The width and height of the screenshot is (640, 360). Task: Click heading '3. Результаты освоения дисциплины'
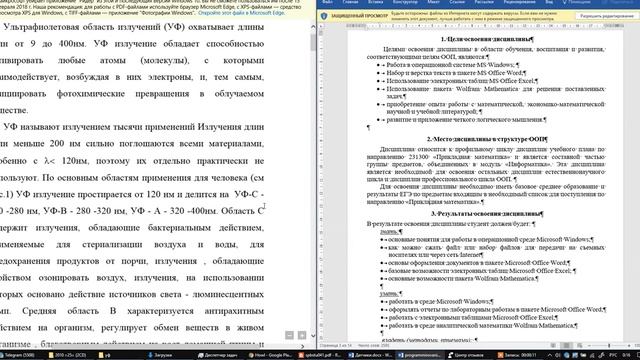coord(487,214)
